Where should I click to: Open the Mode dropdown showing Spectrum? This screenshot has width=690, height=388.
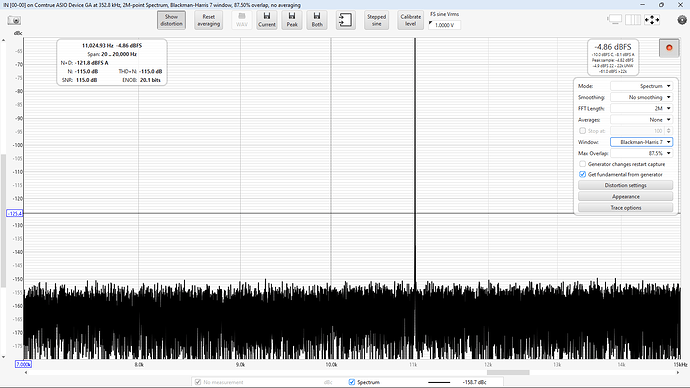641,86
